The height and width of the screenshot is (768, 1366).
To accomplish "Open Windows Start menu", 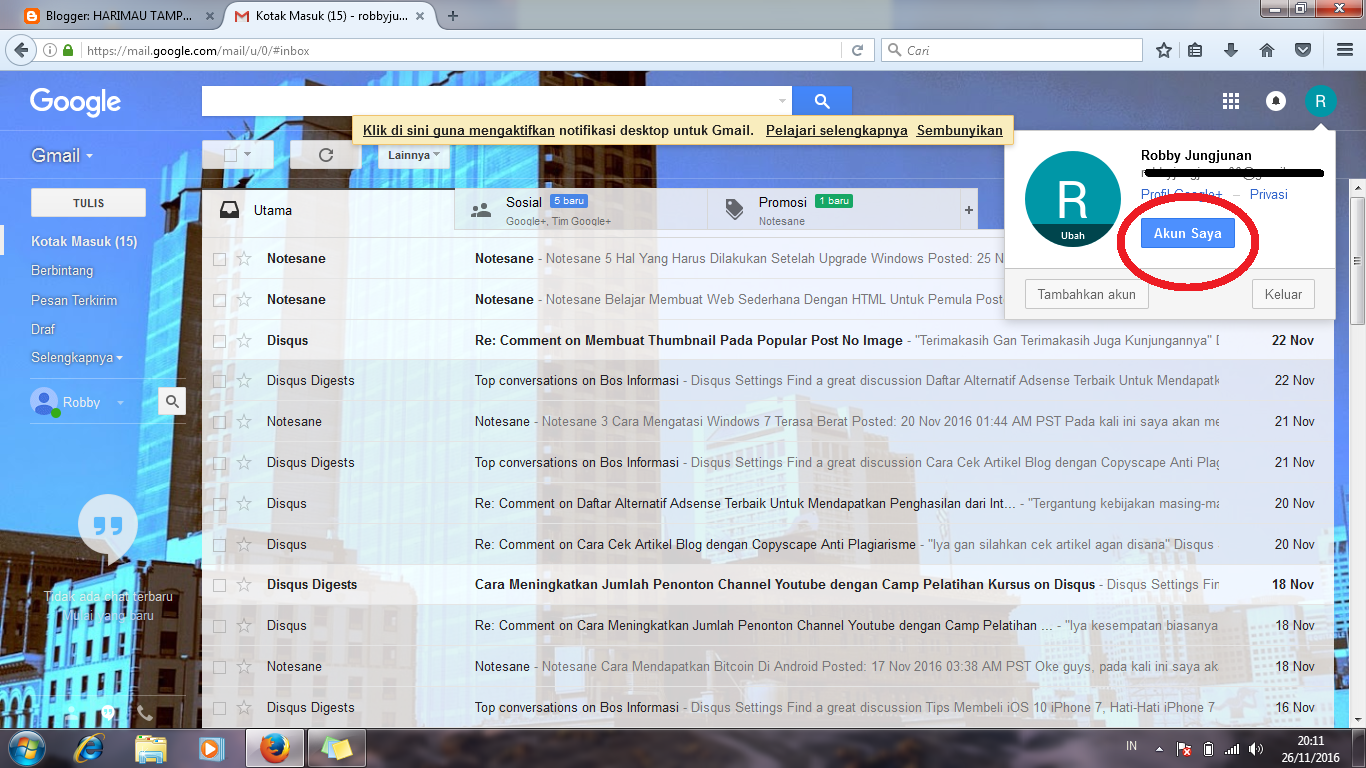I will point(26,747).
